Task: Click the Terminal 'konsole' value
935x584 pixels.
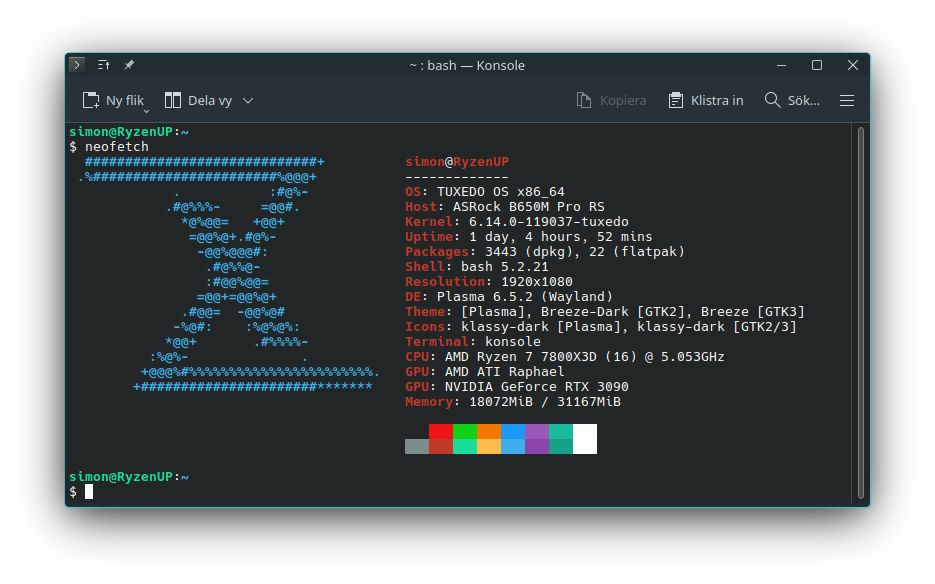Action: 513,342
